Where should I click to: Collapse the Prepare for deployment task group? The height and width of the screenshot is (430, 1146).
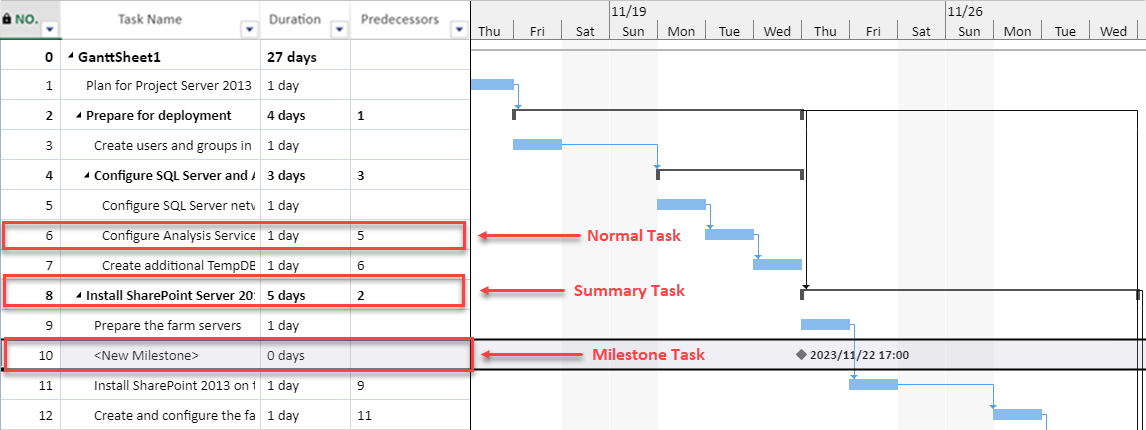(x=80, y=116)
